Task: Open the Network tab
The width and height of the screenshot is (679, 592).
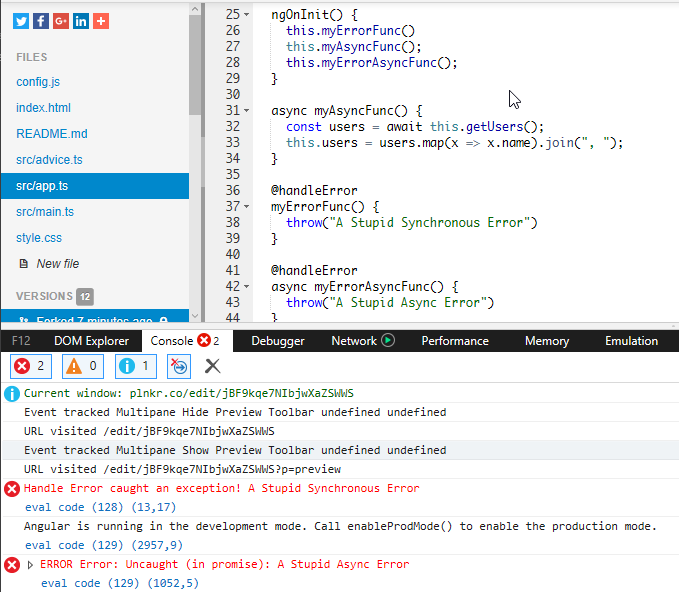Action: click(363, 341)
